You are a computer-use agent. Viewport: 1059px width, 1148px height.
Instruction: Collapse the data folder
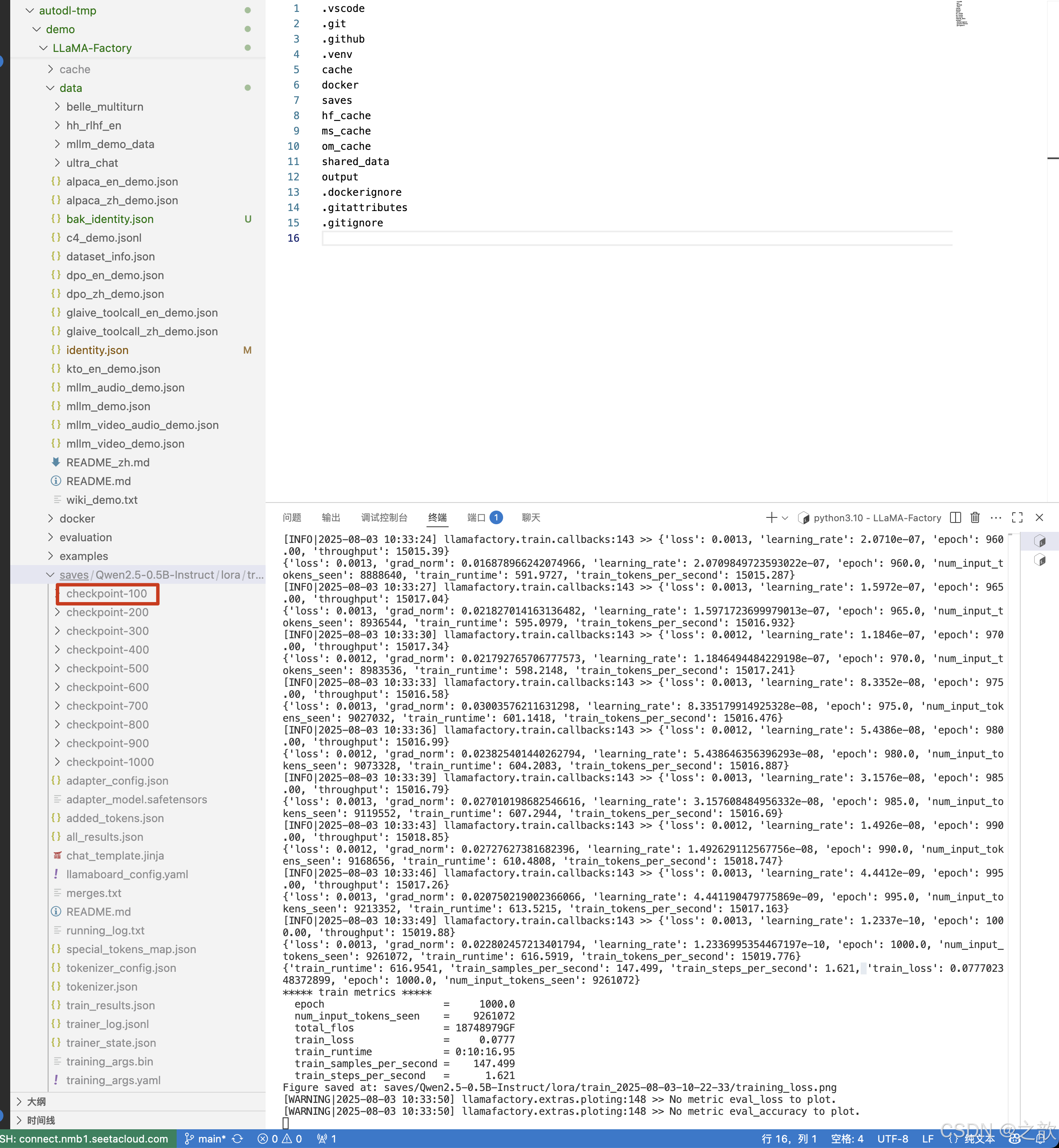[50, 88]
